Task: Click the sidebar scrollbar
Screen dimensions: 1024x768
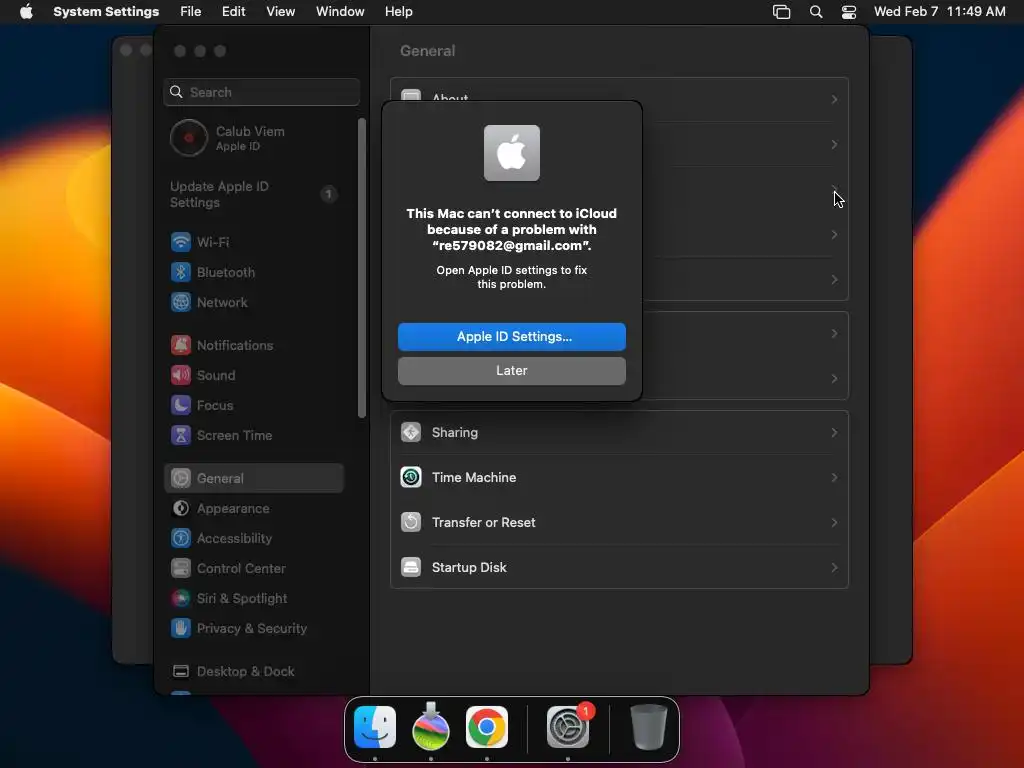Action: tap(362, 268)
